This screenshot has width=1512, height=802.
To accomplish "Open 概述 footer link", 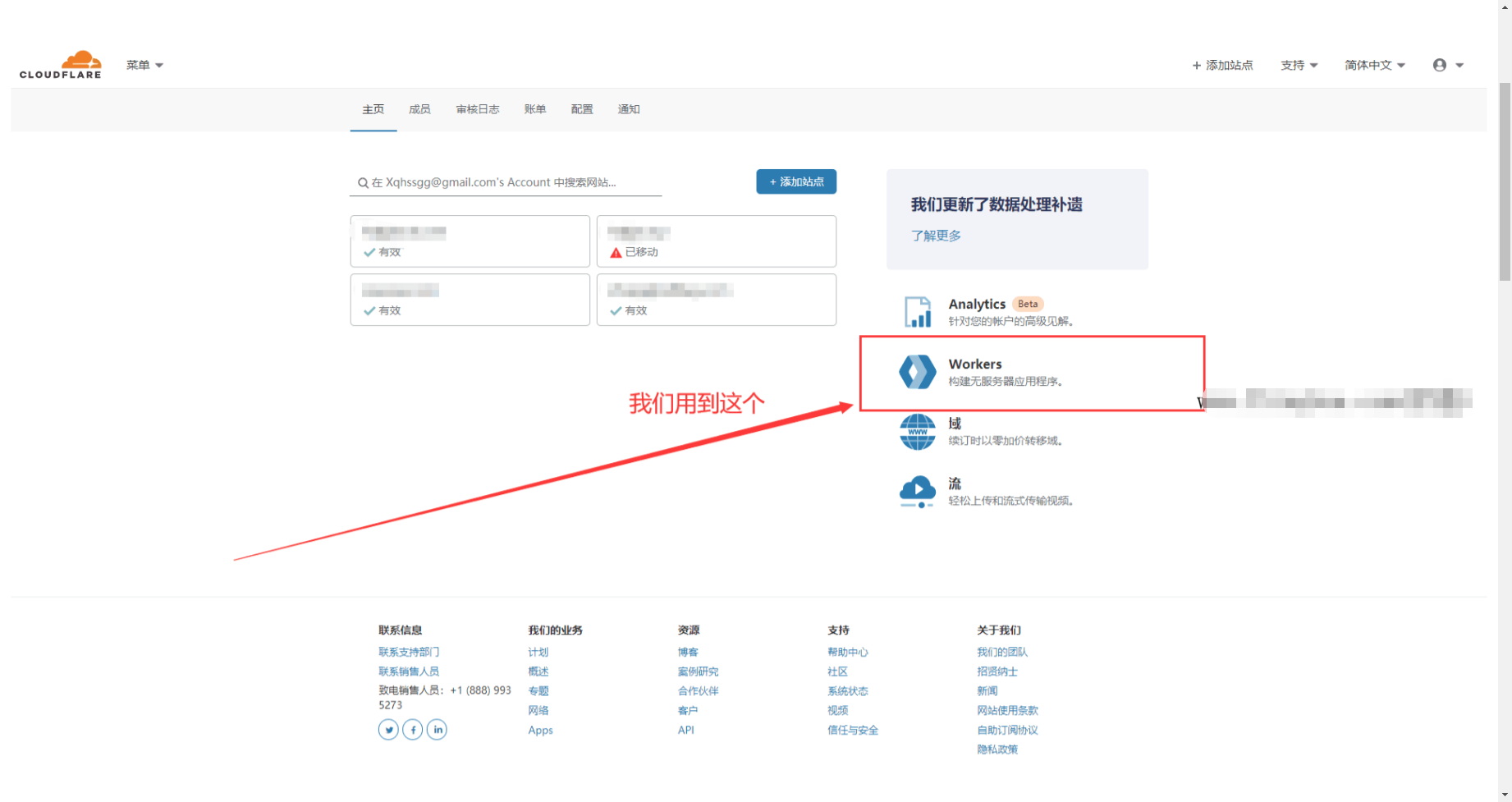I will pos(538,671).
